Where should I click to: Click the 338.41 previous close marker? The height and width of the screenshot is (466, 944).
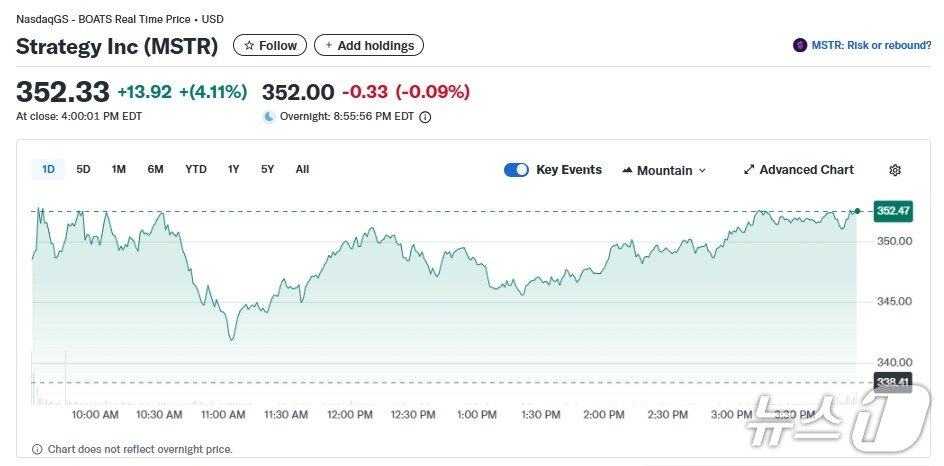tap(892, 382)
